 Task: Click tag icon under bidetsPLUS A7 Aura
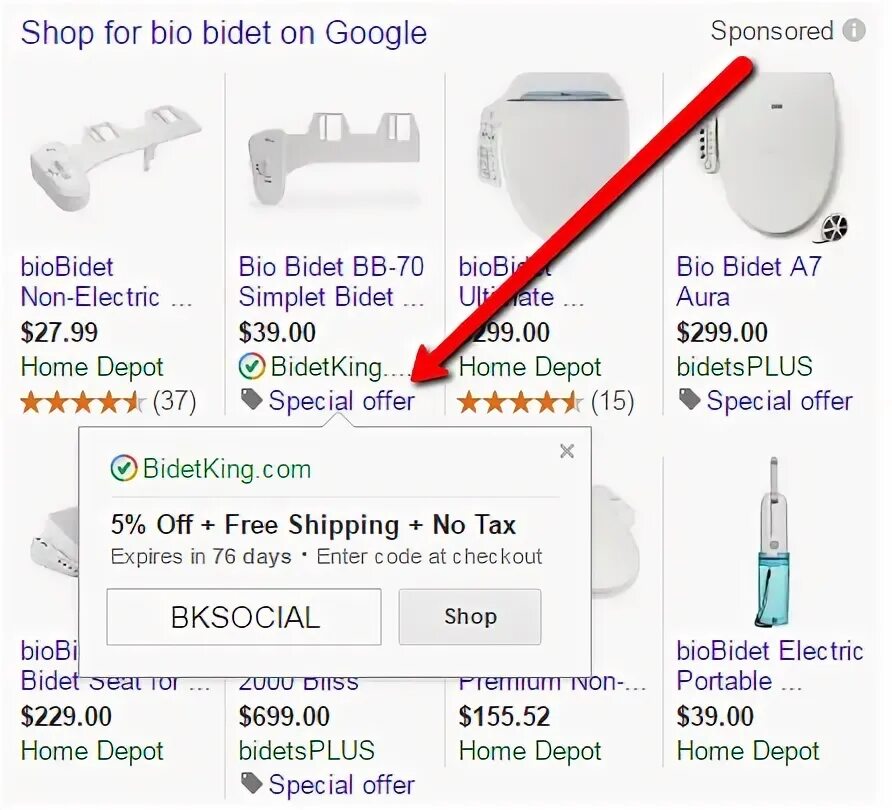[x=689, y=399]
